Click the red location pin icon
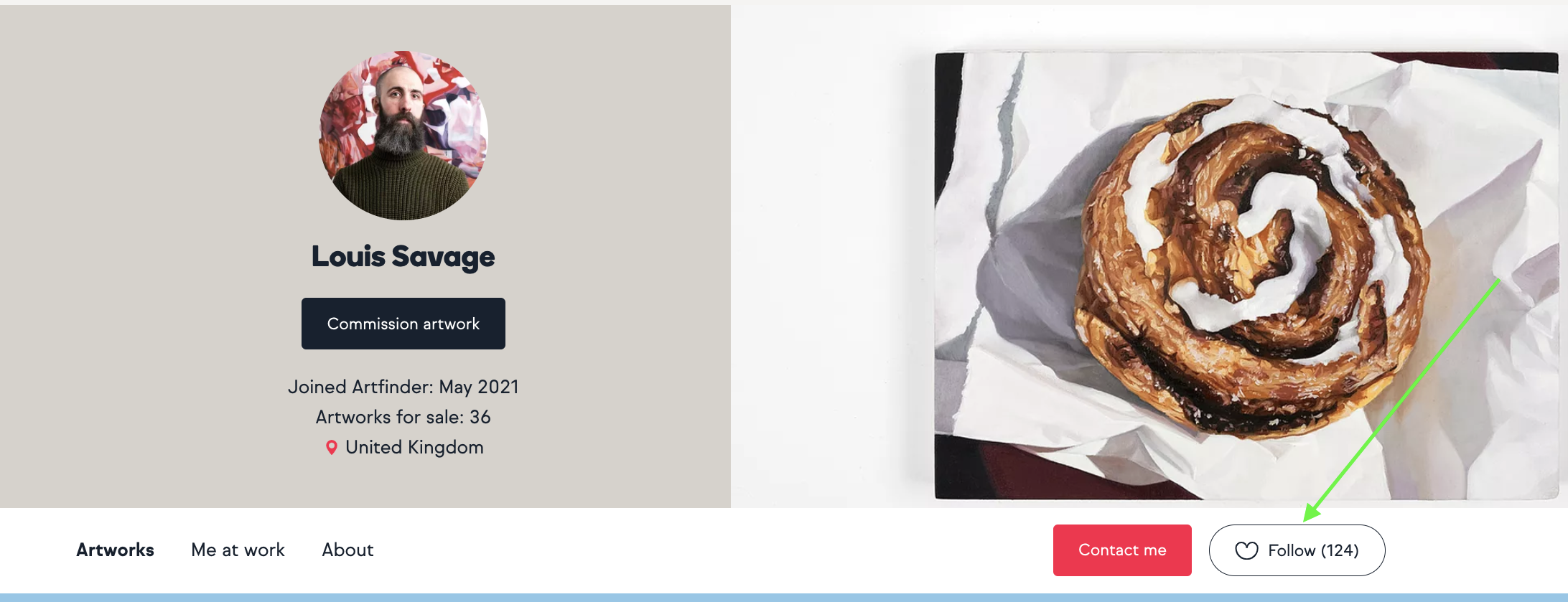The image size is (1568, 602). tap(331, 448)
